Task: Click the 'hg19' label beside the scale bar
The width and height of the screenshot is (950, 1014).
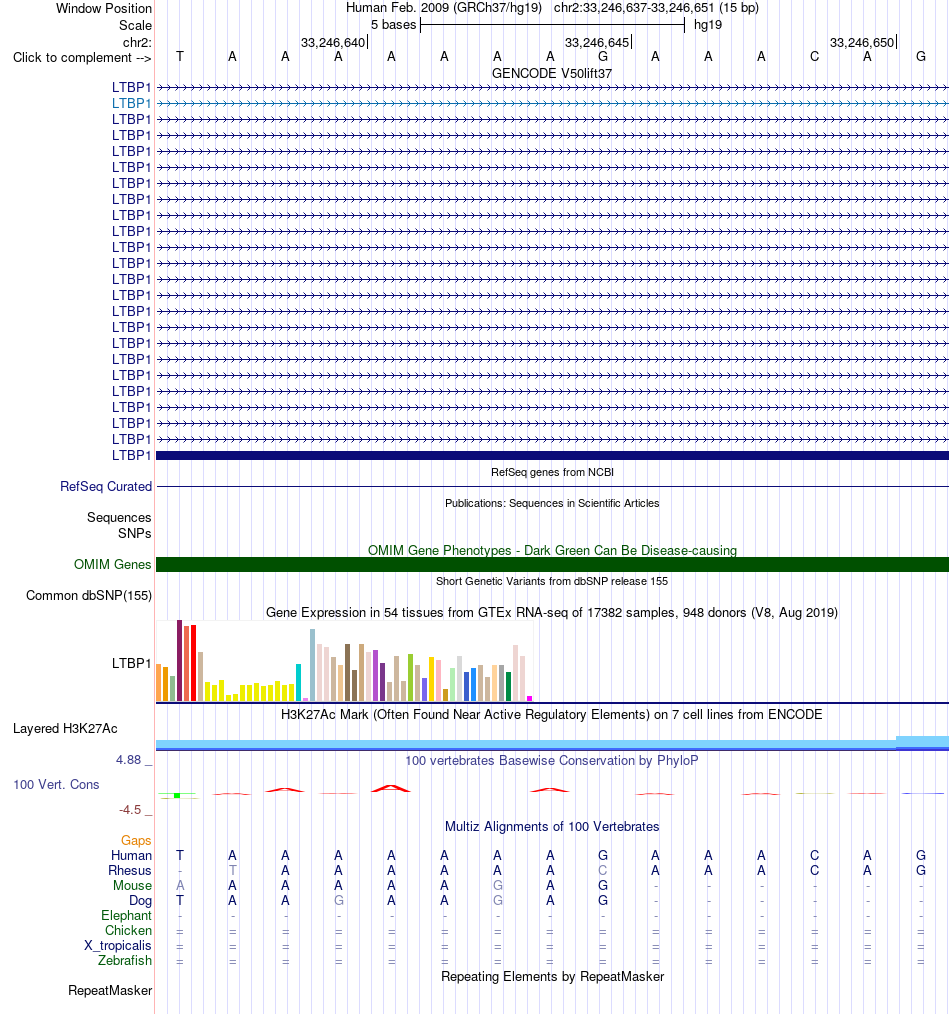Action: click(x=708, y=25)
